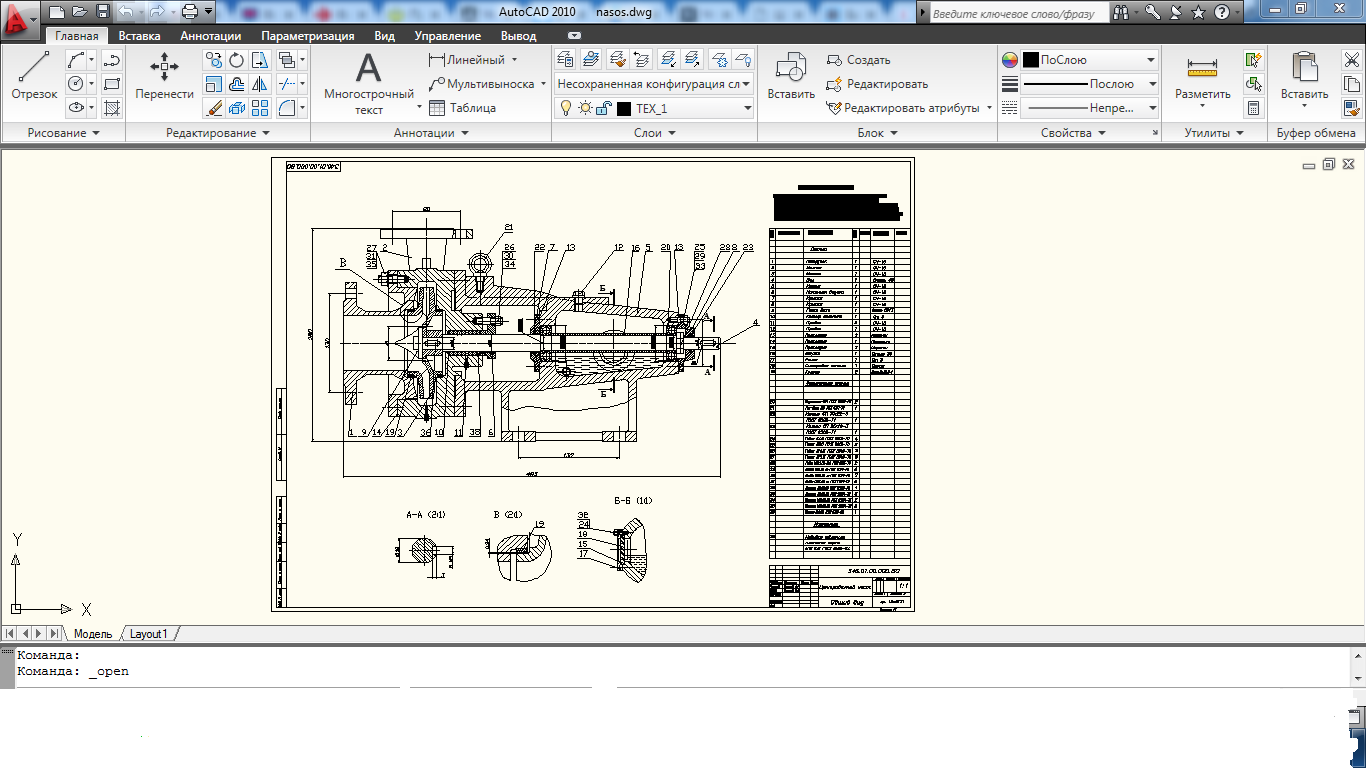
Task: Open the Вывод ribbon tab
Action: click(518, 36)
